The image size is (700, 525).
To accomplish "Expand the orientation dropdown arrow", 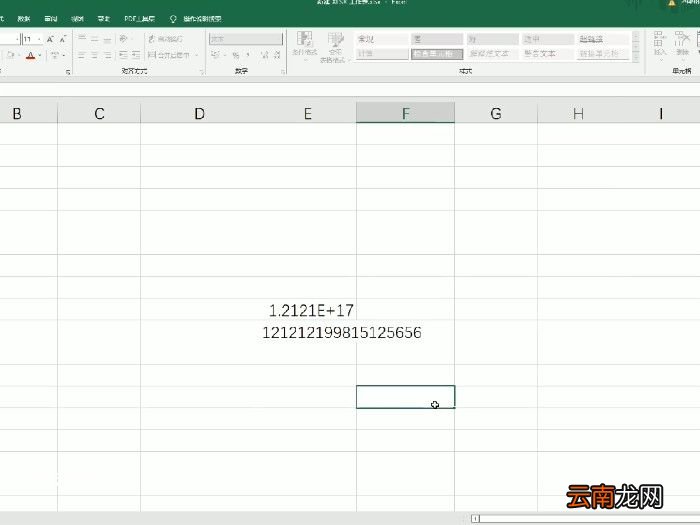I will click(132, 39).
